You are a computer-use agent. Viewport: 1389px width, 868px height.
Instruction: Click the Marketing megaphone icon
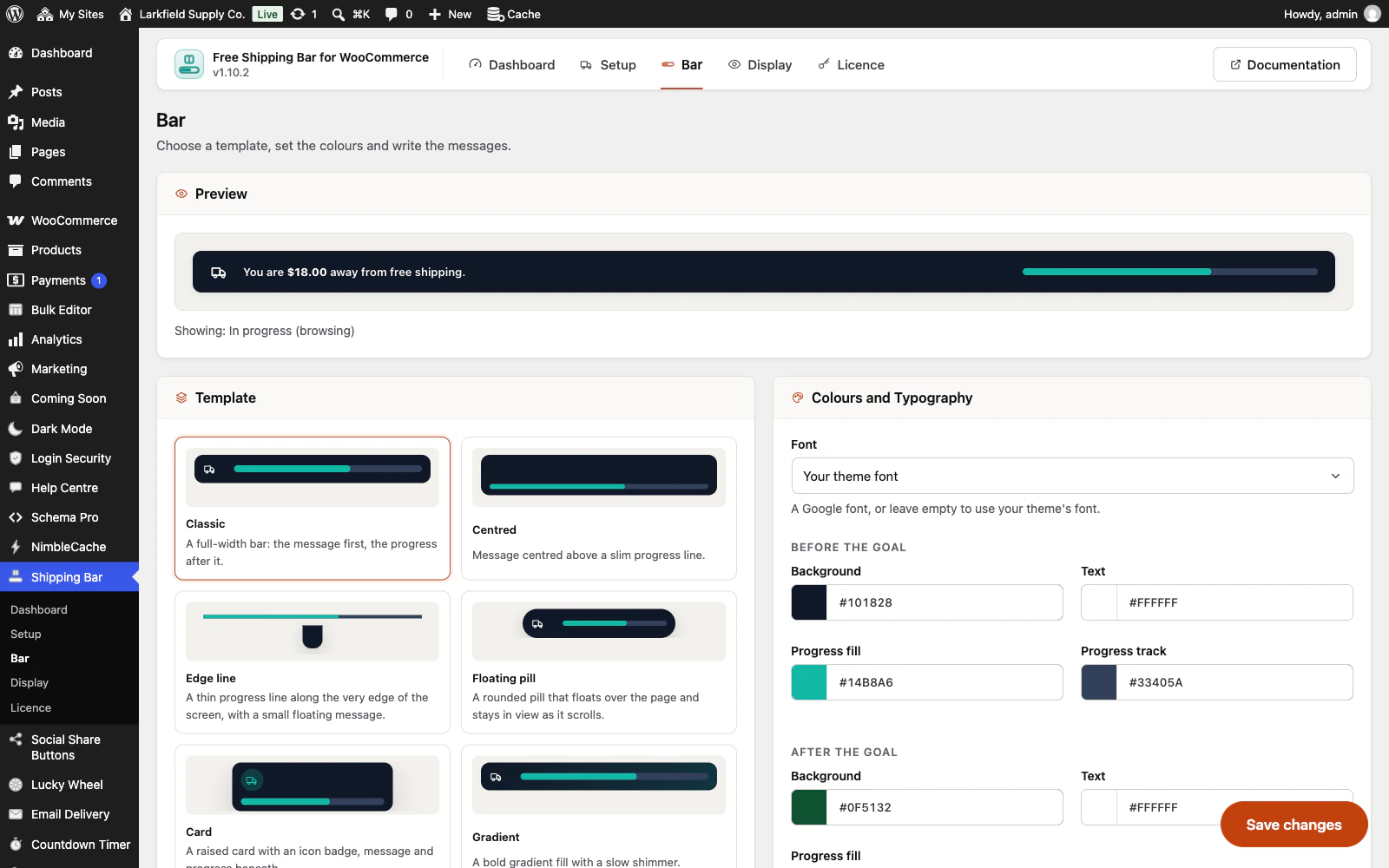[x=16, y=369]
